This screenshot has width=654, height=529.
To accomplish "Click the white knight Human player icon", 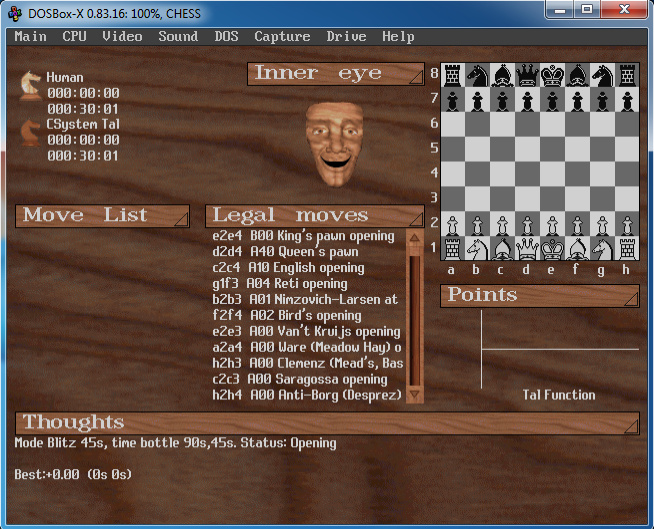I will [x=31, y=85].
